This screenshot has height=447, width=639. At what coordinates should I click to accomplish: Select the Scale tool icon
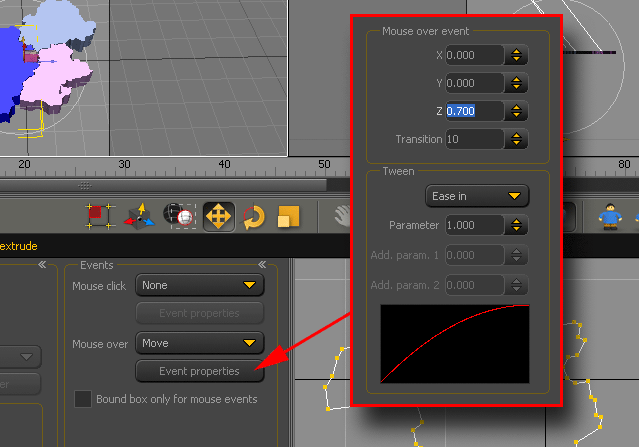click(288, 216)
